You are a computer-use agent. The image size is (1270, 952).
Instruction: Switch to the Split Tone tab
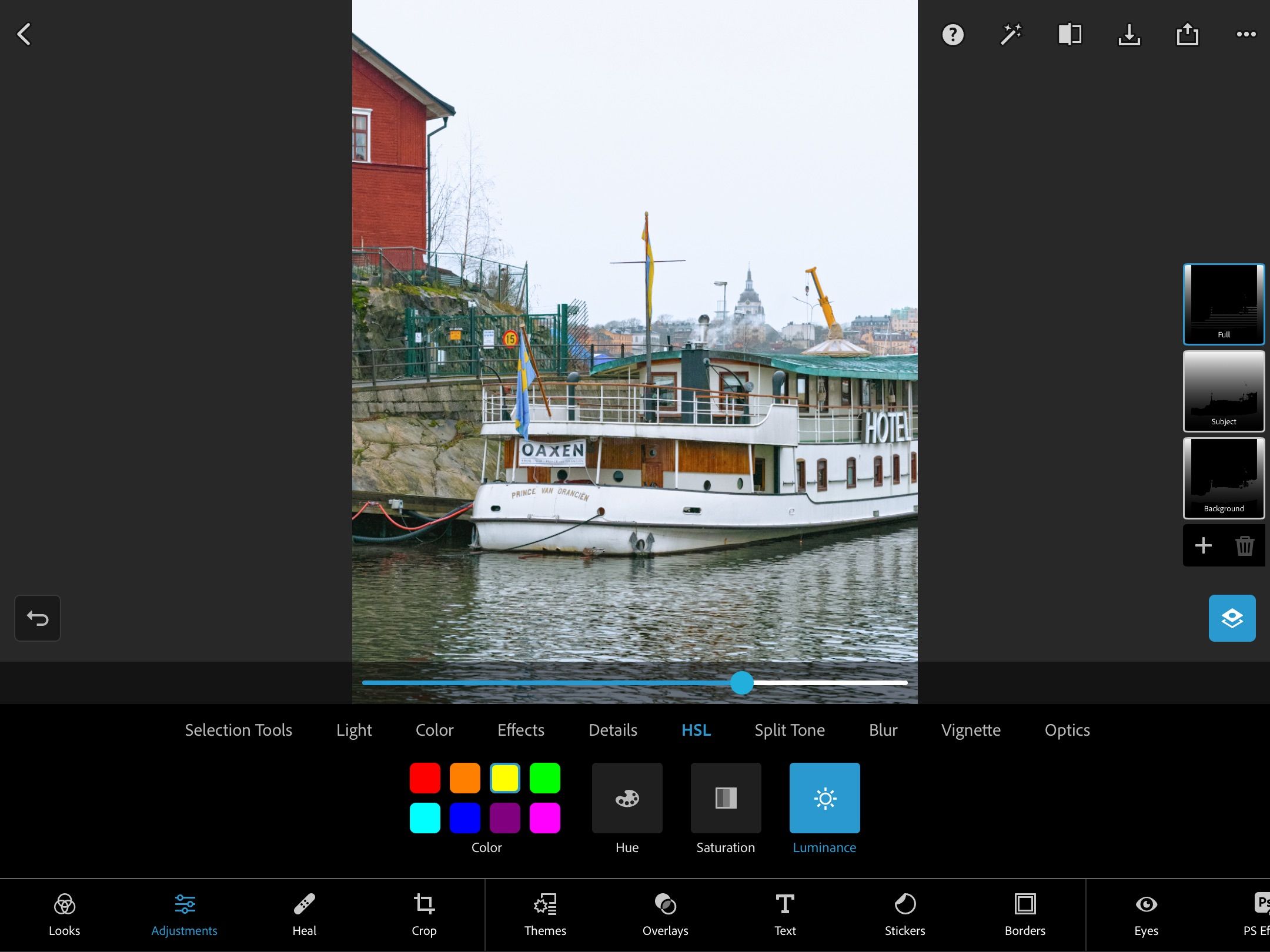[x=790, y=730]
